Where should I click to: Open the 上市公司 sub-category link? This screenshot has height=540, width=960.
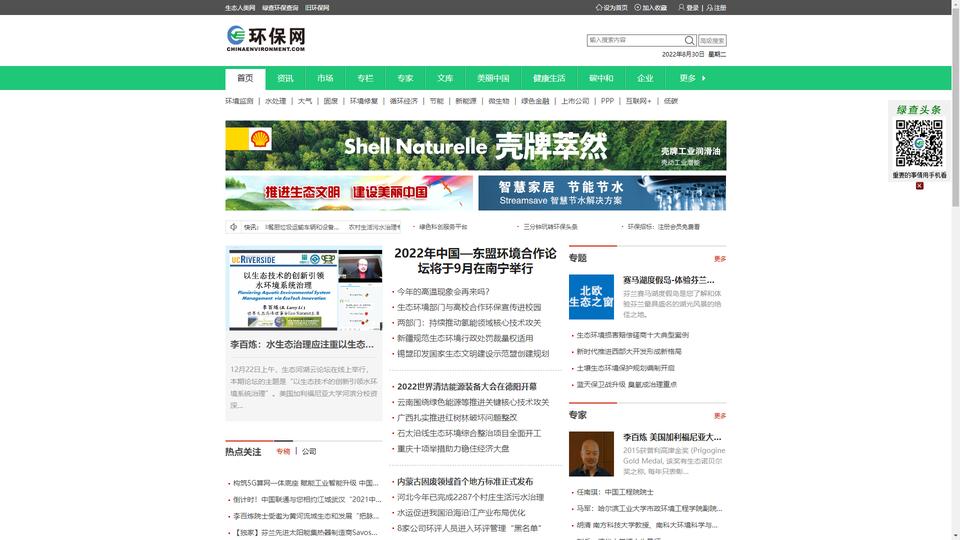(575, 101)
